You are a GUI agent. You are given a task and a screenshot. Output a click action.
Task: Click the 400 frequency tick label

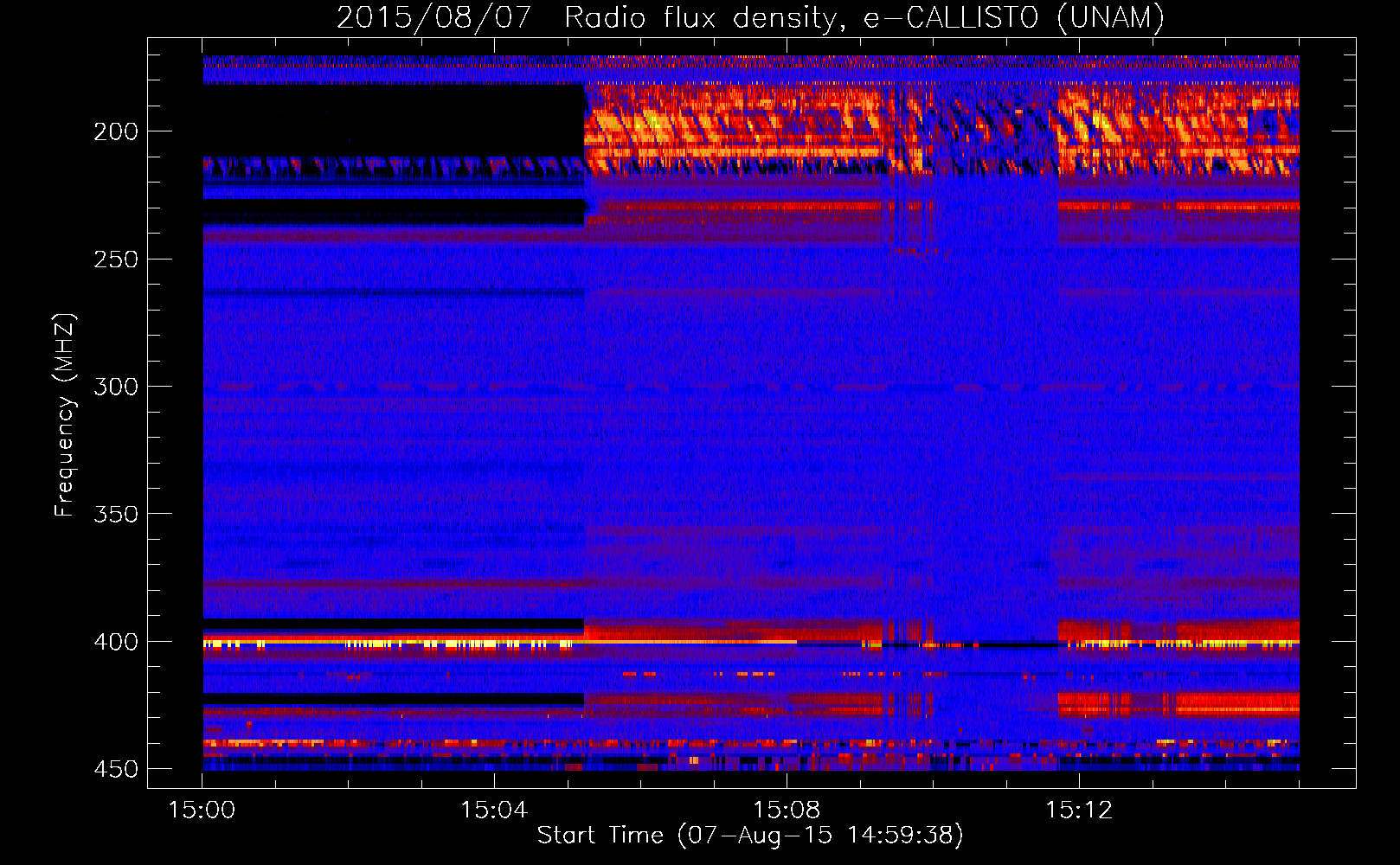(116, 642)
